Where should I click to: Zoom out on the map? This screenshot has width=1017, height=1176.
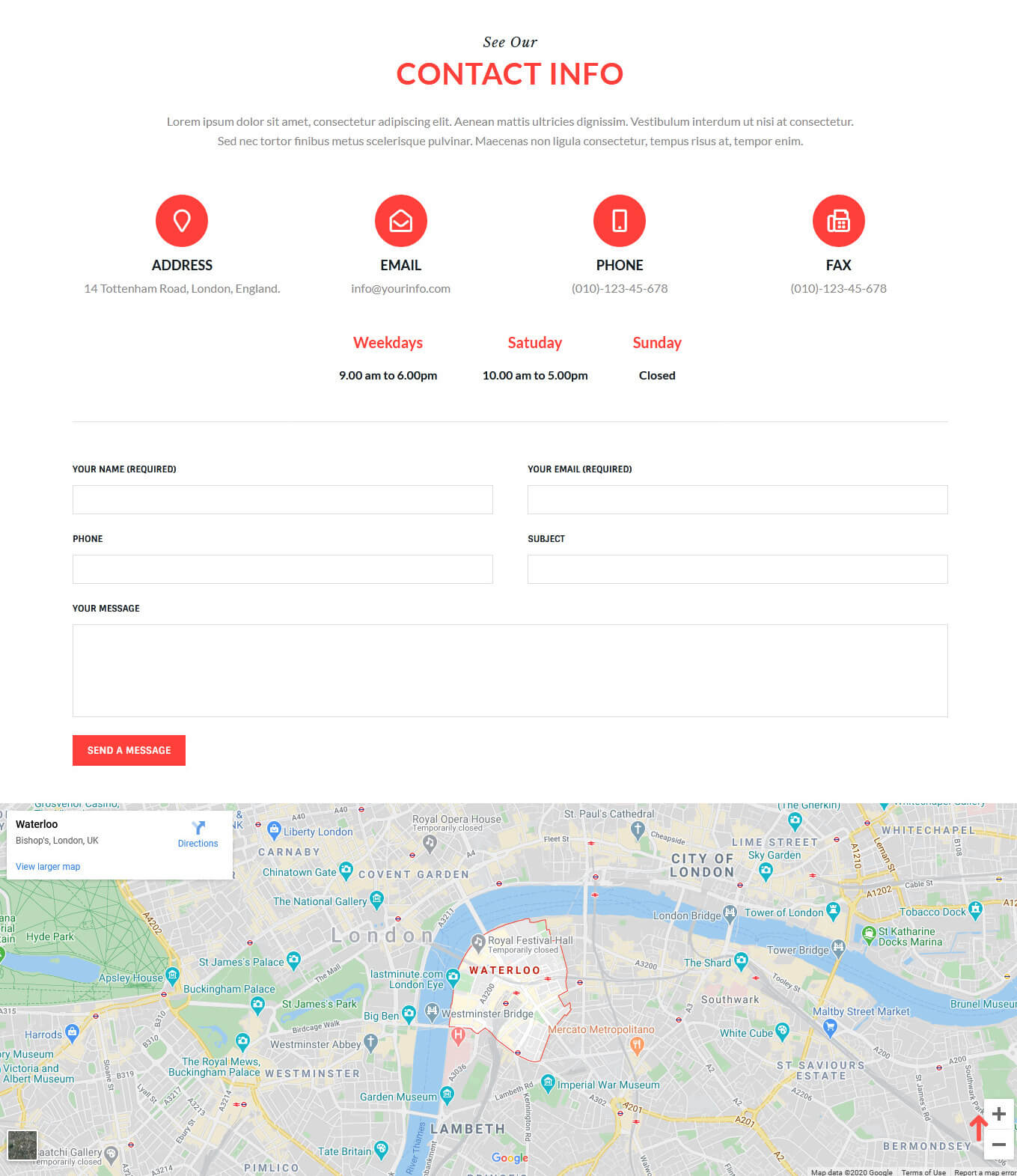pos(998,1145)
